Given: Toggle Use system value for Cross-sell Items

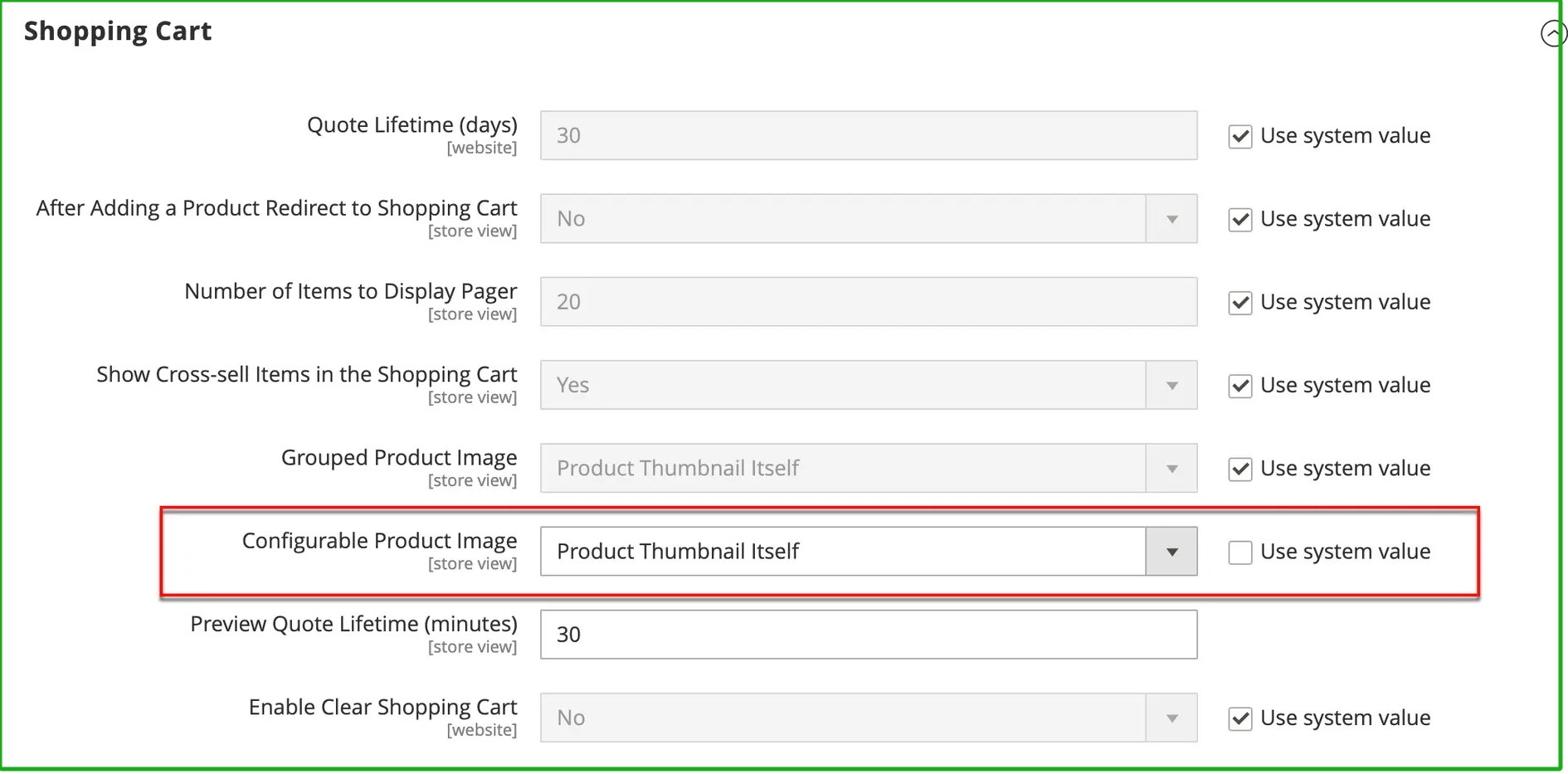Looking at the screenshot, I should (x=1239, y=386).
